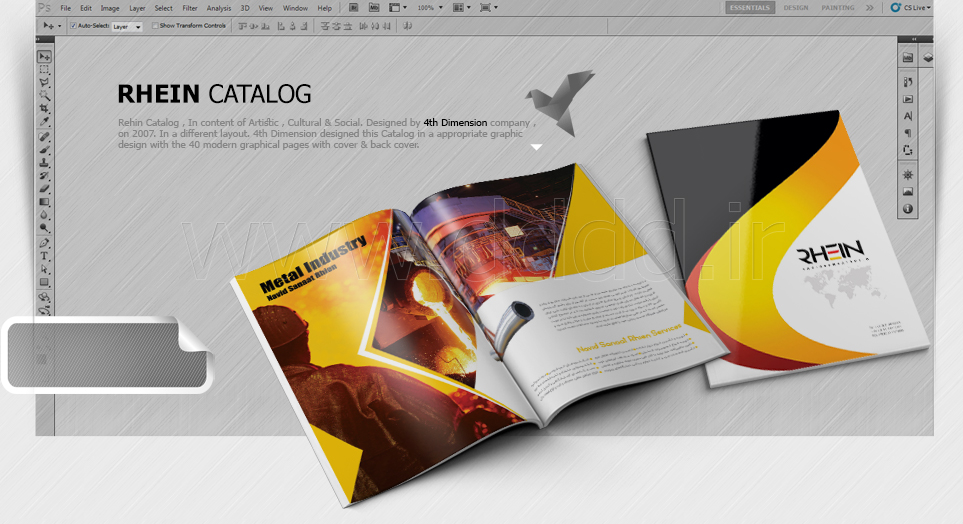
Task: Open the 100% zoom level dropdown
Action: [x=430, y=8]
